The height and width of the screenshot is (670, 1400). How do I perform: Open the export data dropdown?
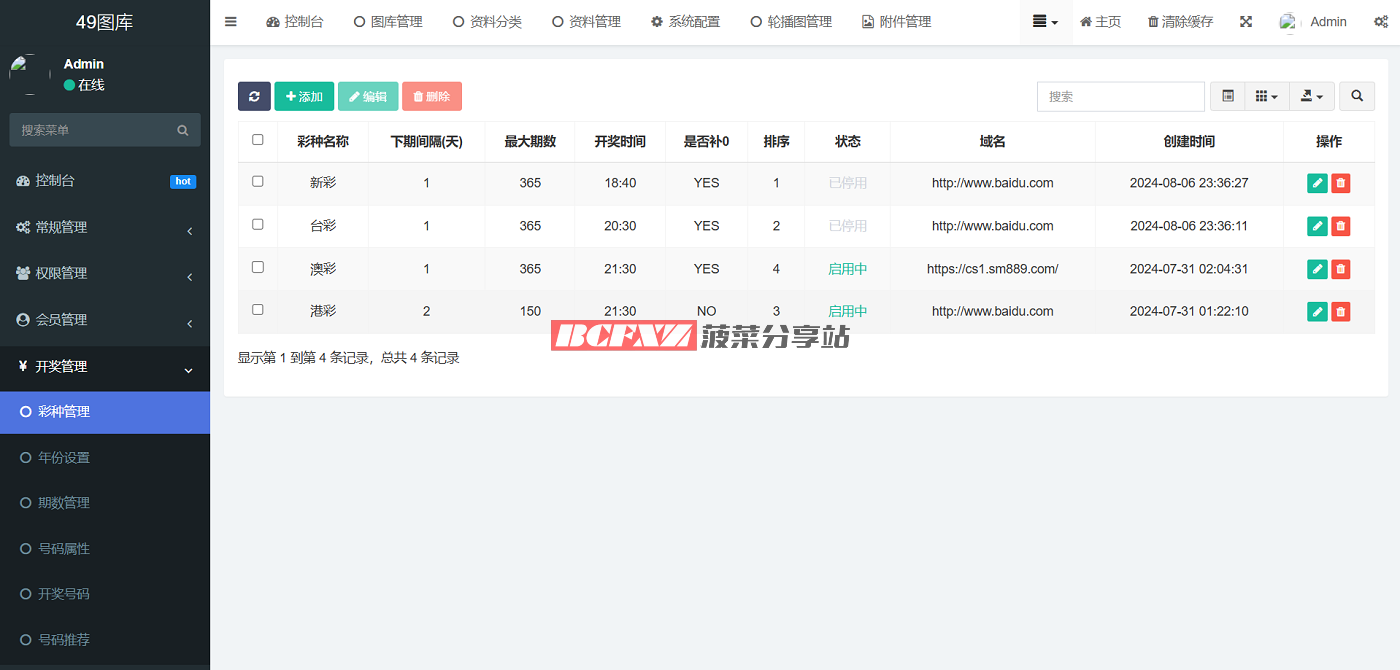pyautogui.click(x=1312, y=97)
